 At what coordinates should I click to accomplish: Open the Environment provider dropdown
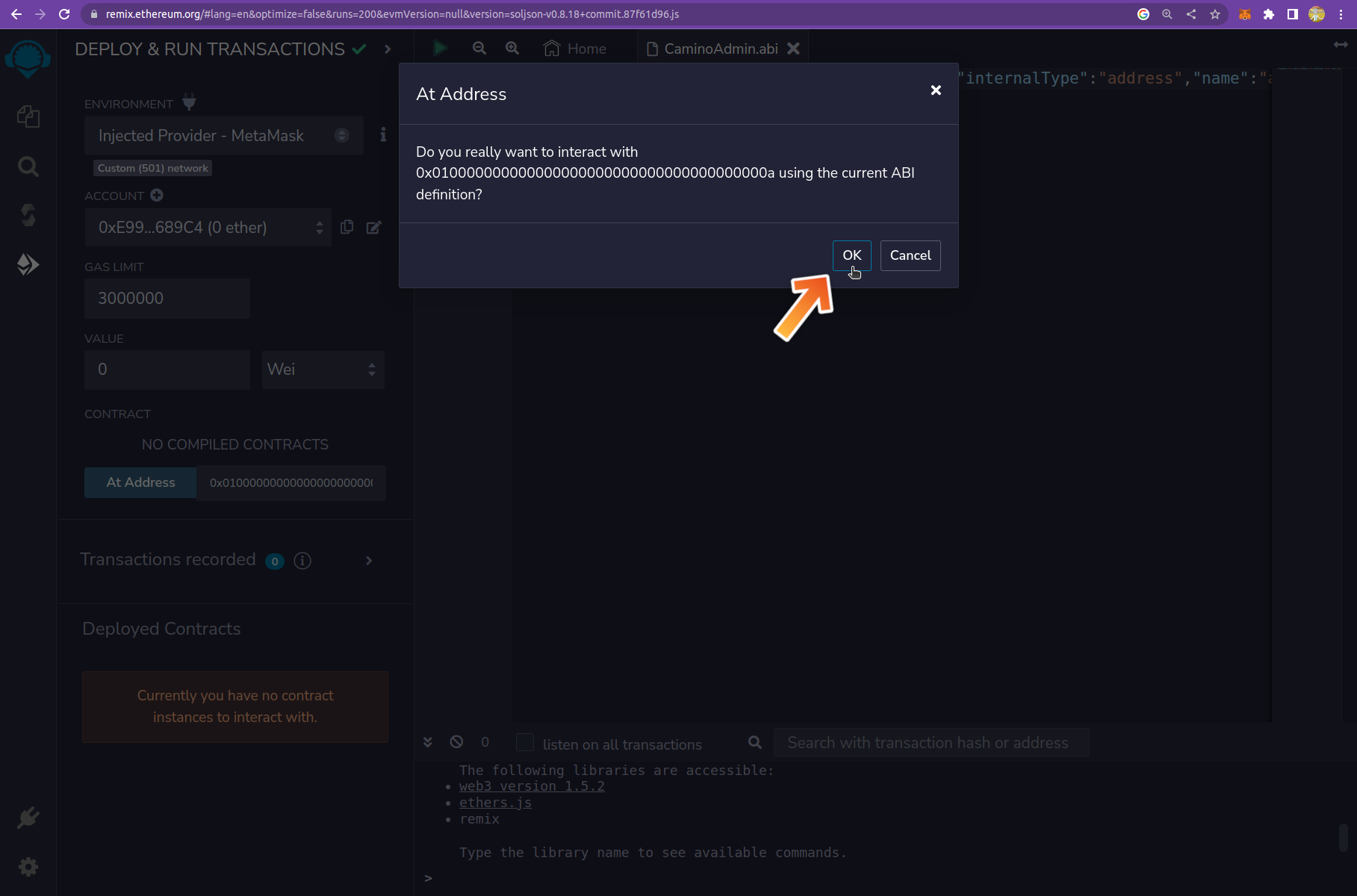(223, 136)
